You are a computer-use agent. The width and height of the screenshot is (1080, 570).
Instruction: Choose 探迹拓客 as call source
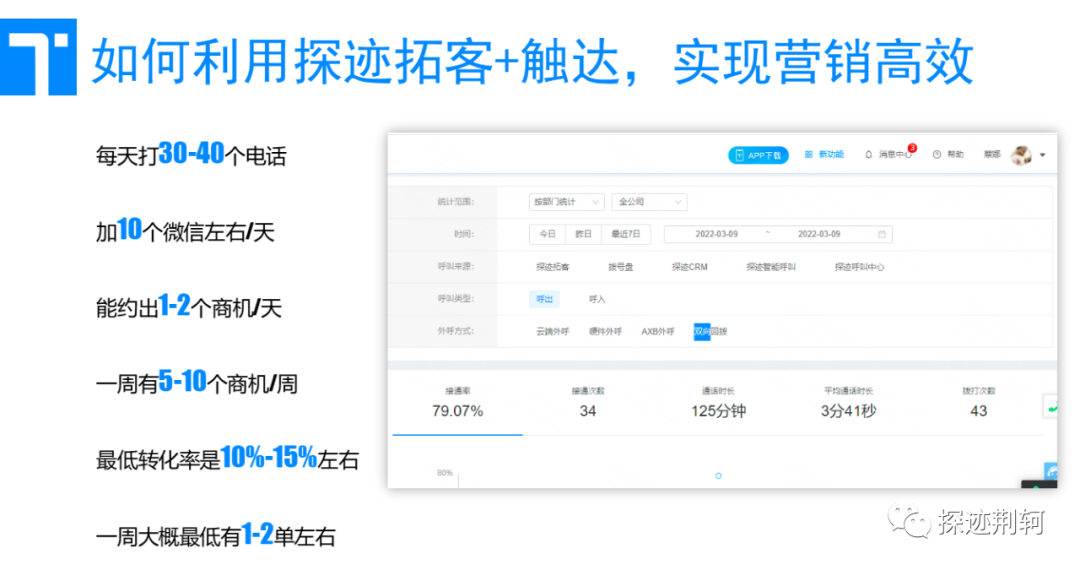pos(552,267)
